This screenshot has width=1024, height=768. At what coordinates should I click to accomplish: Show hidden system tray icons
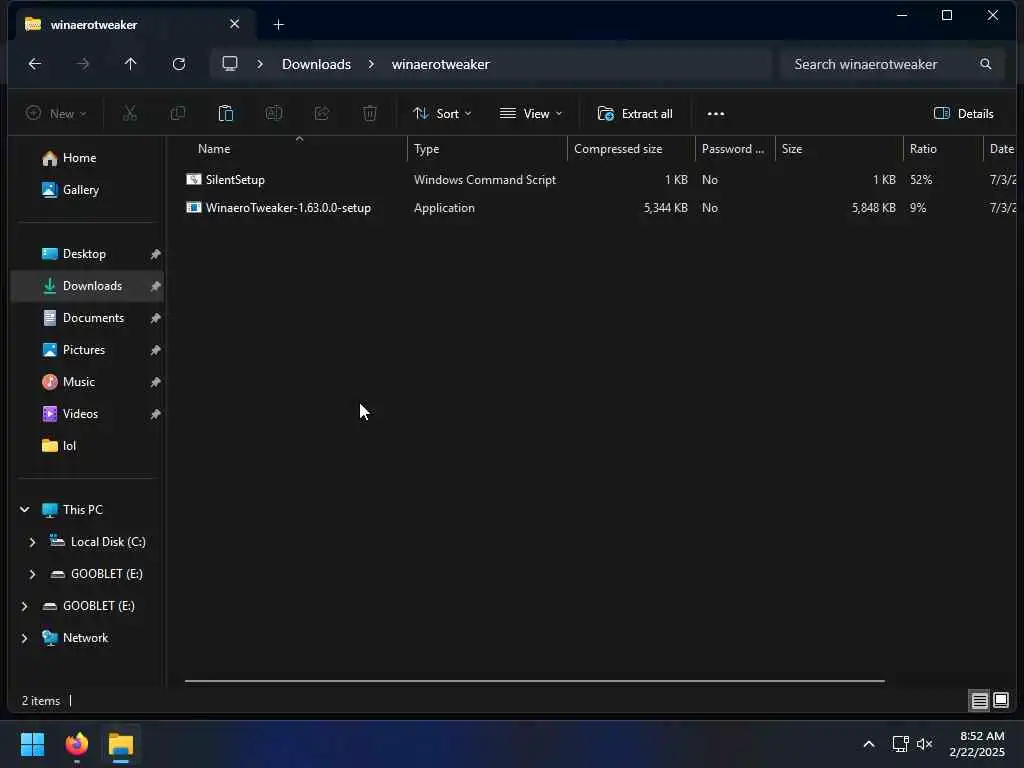(869, 744)
